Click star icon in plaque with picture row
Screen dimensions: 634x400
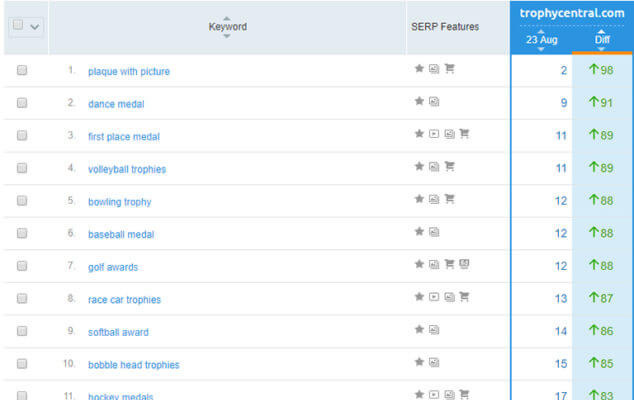coord(419,68)
